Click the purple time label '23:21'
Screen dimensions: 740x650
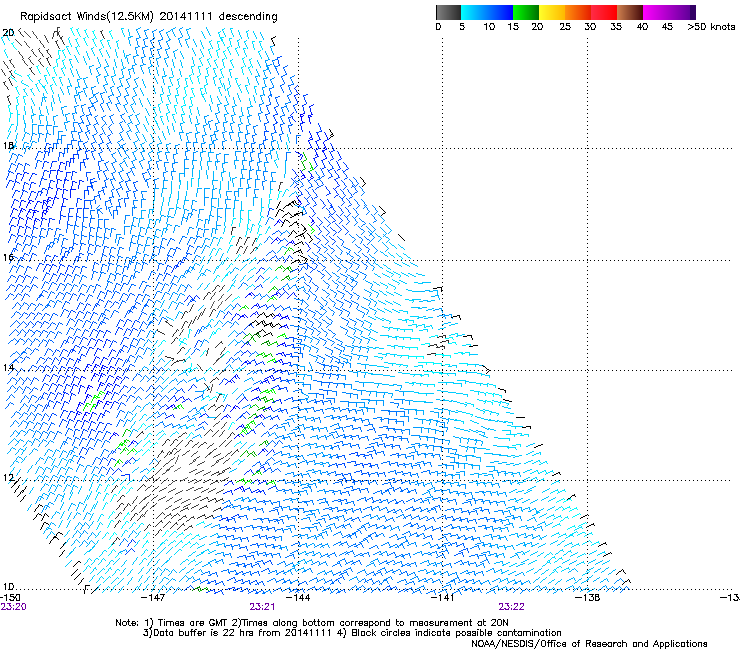262,607
